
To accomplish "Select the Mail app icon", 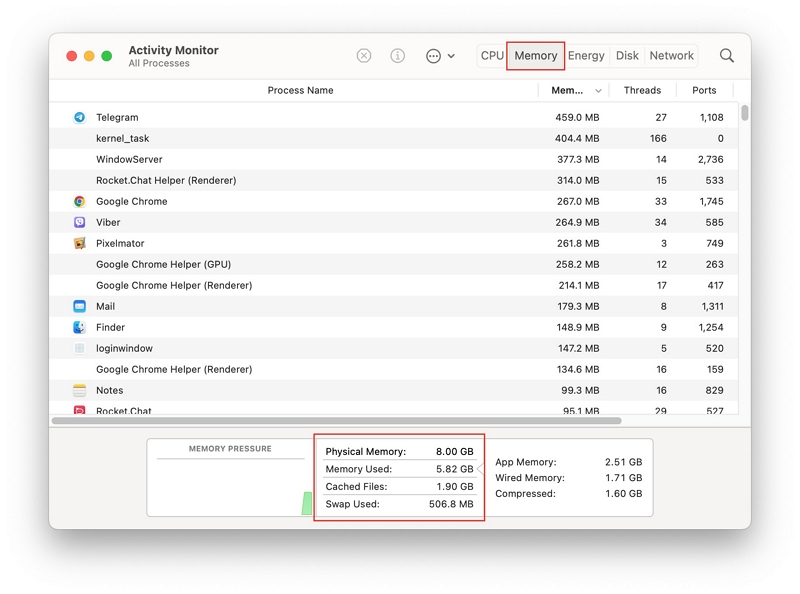I will click(79, 306).
